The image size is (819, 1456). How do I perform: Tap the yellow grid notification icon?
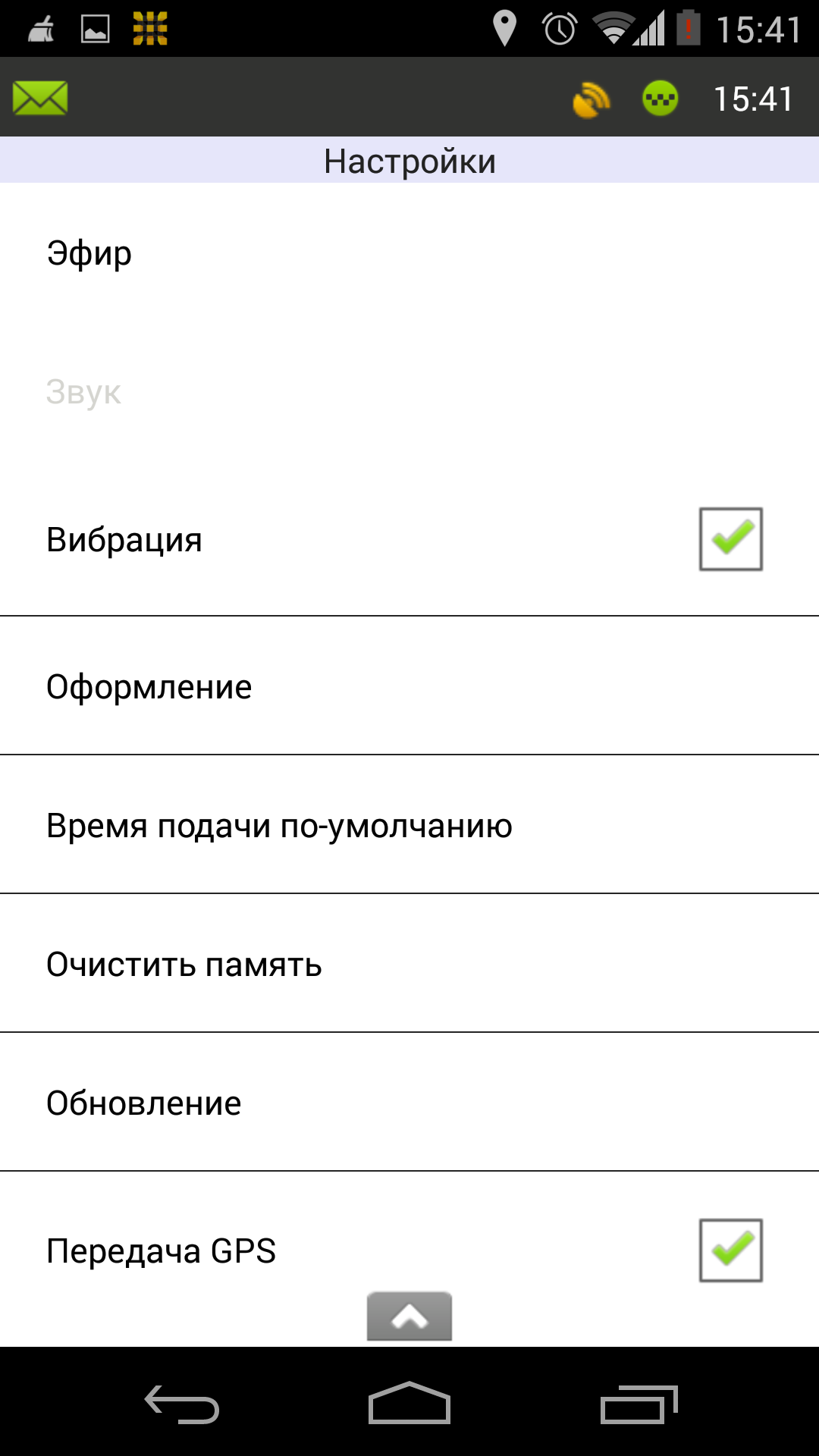coord(150,29)
